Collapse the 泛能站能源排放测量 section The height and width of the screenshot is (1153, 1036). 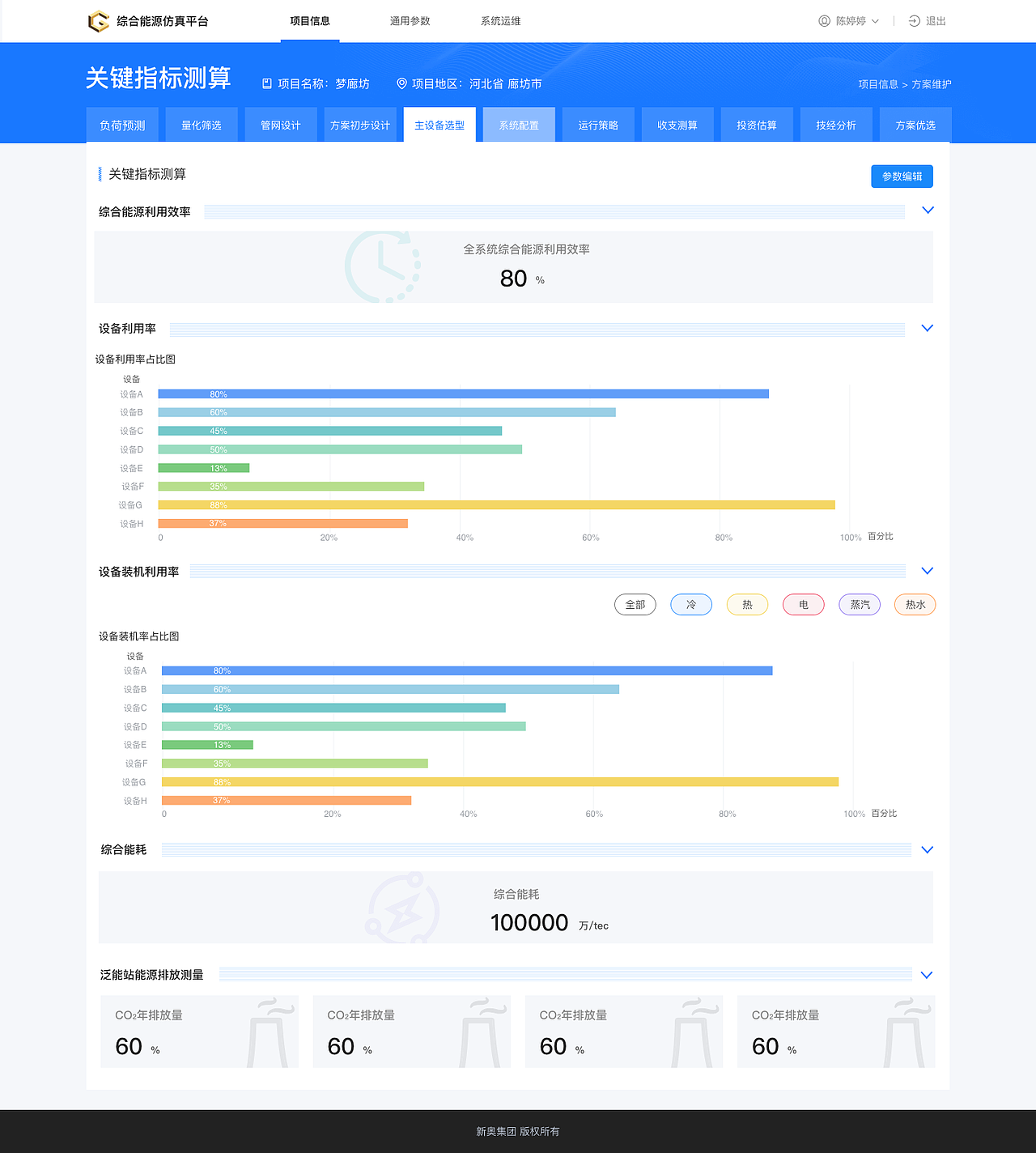pos(928,975)
